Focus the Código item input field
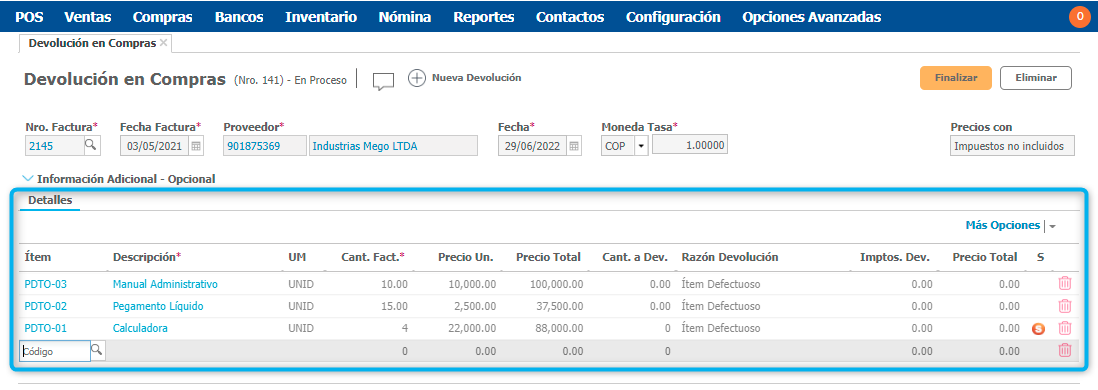 point(56,351)
